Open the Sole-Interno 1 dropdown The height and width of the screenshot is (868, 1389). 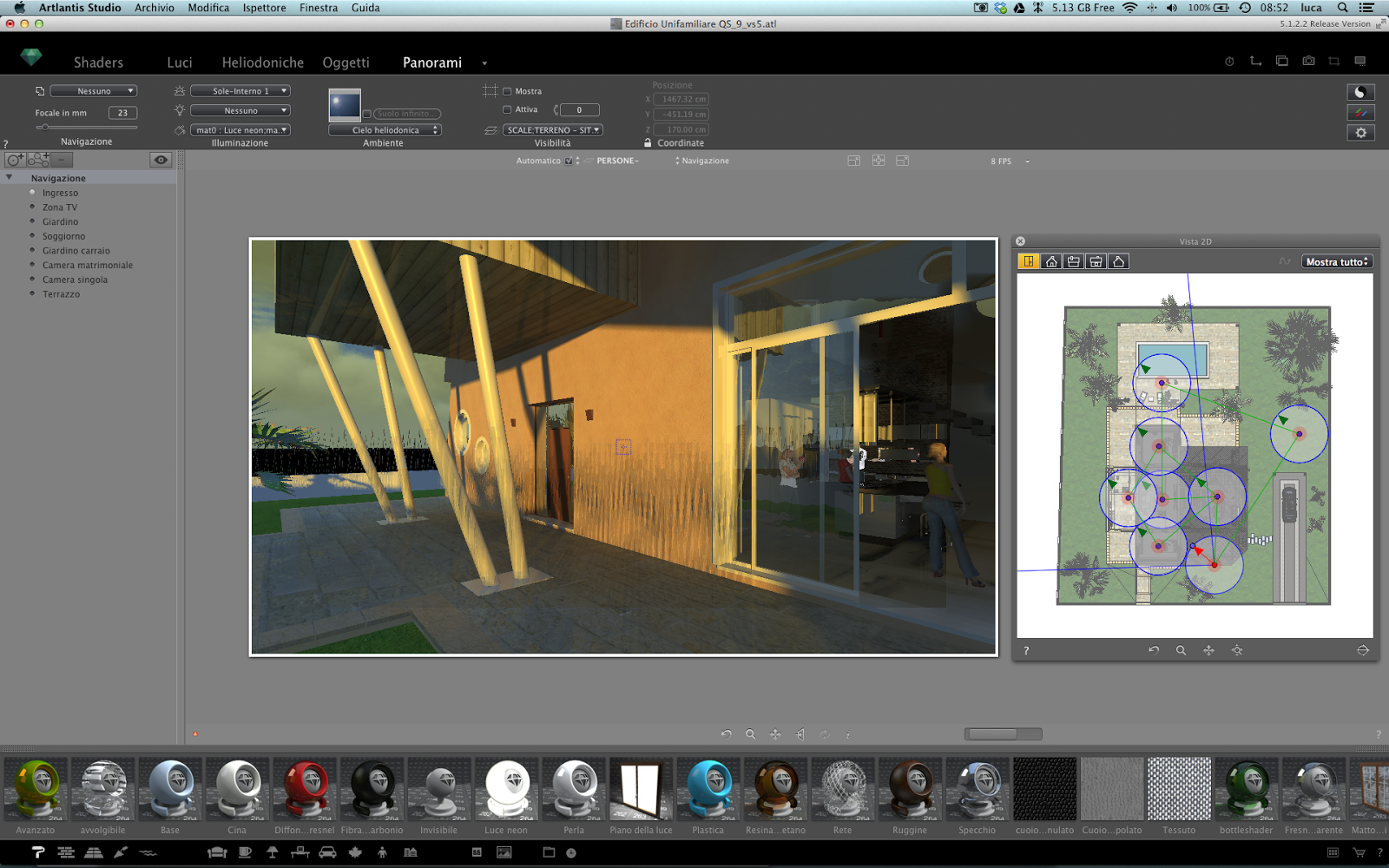240,89
